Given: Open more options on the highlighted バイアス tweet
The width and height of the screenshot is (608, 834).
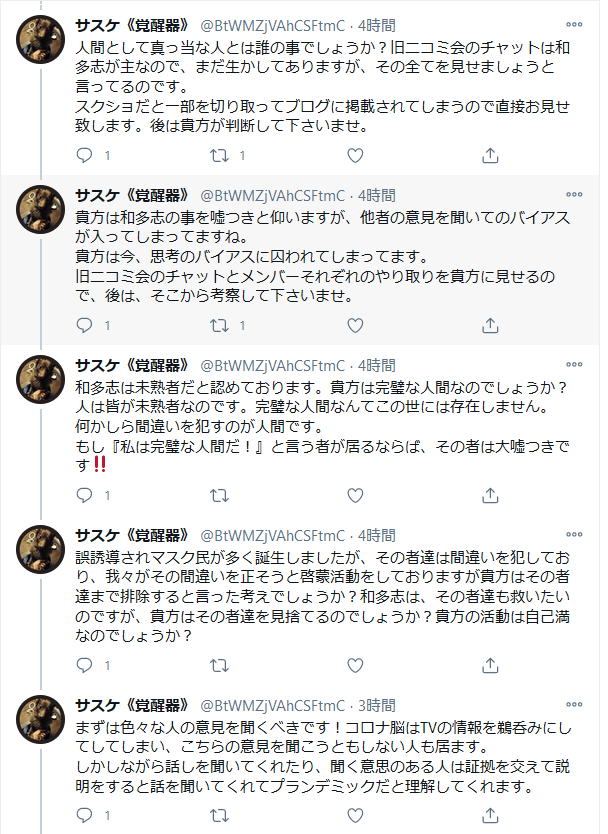Looking at the screenshot, I should click(x=574, y=195).
